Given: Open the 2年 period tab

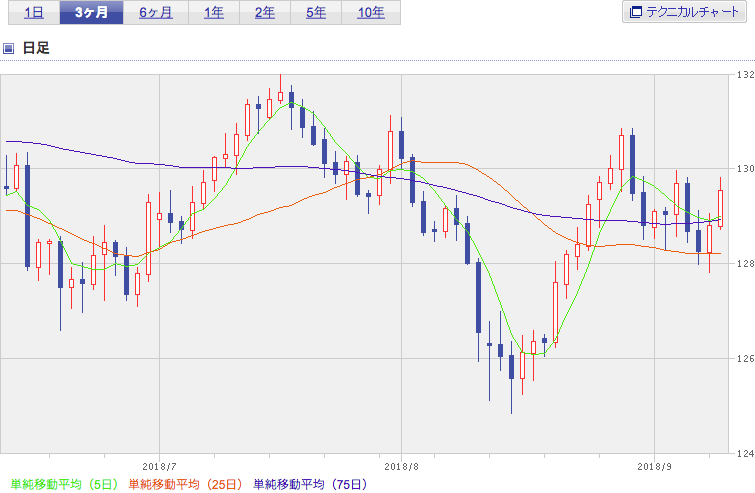Looking at the screenshot, I should 265,13.
